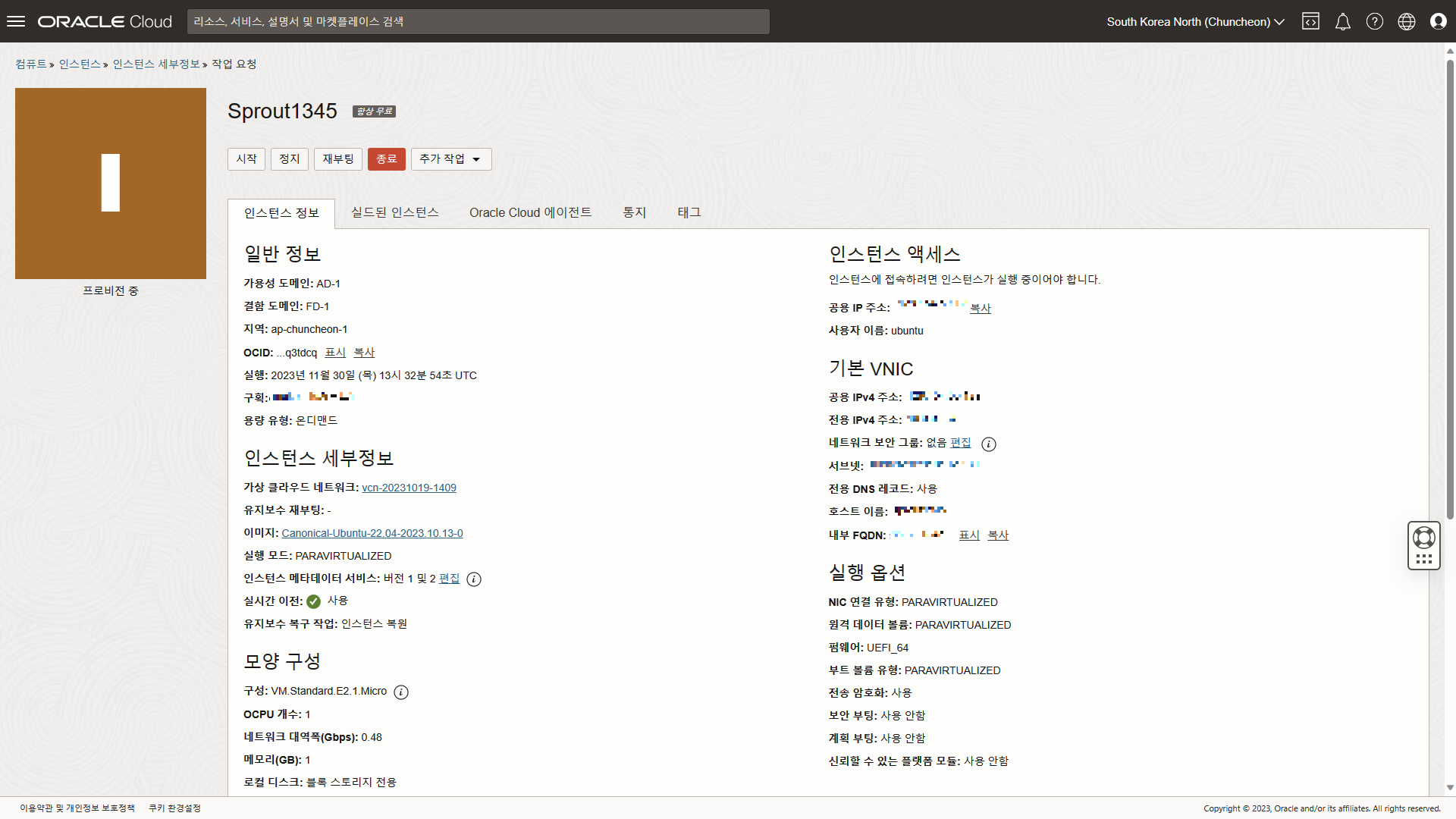Click the page vertical scrollbar down arrow
Image resolution: width=1456 pixels, height=819 pixels.
coord(1449,788)
